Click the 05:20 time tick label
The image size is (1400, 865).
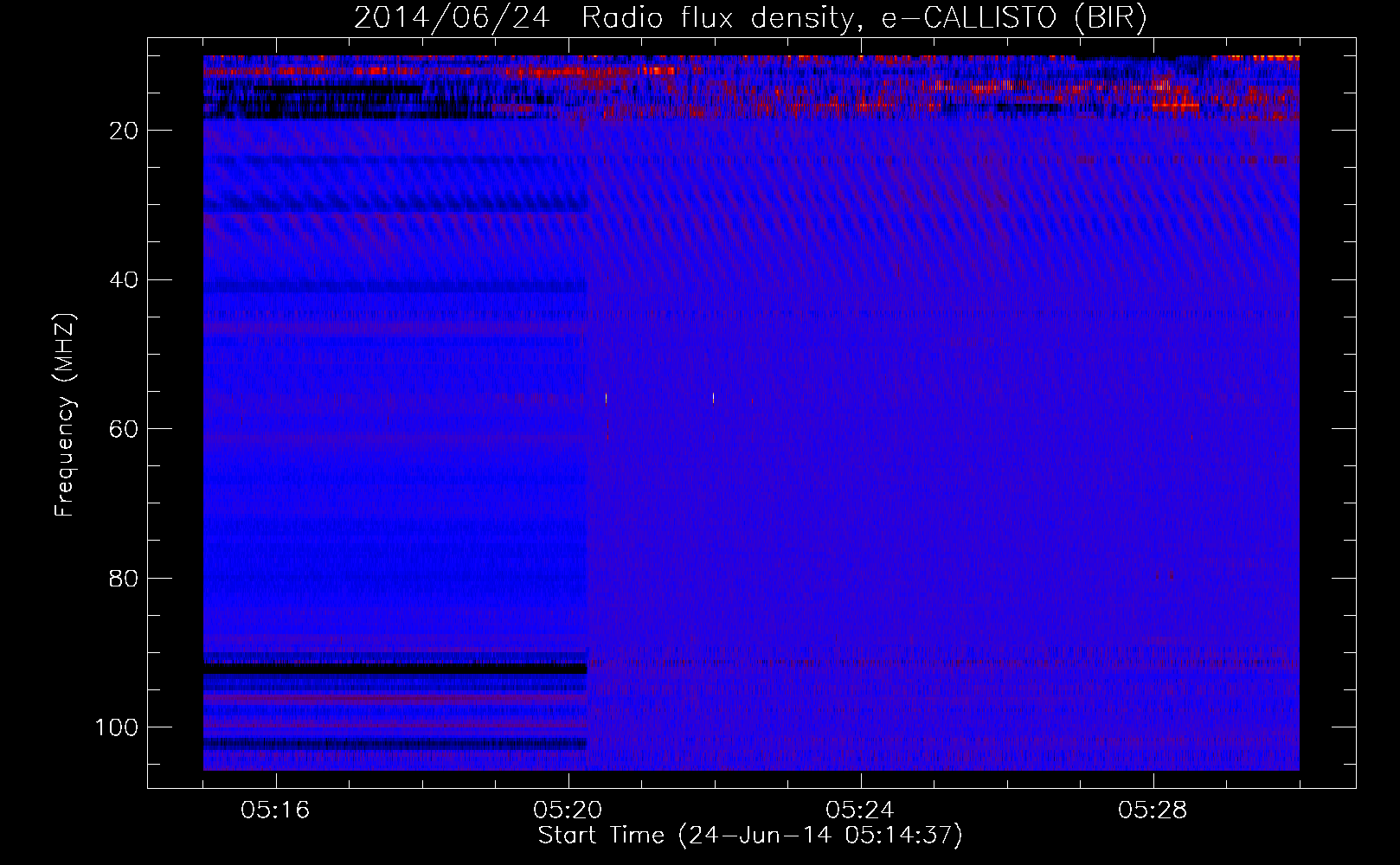(x=568, y=811)
